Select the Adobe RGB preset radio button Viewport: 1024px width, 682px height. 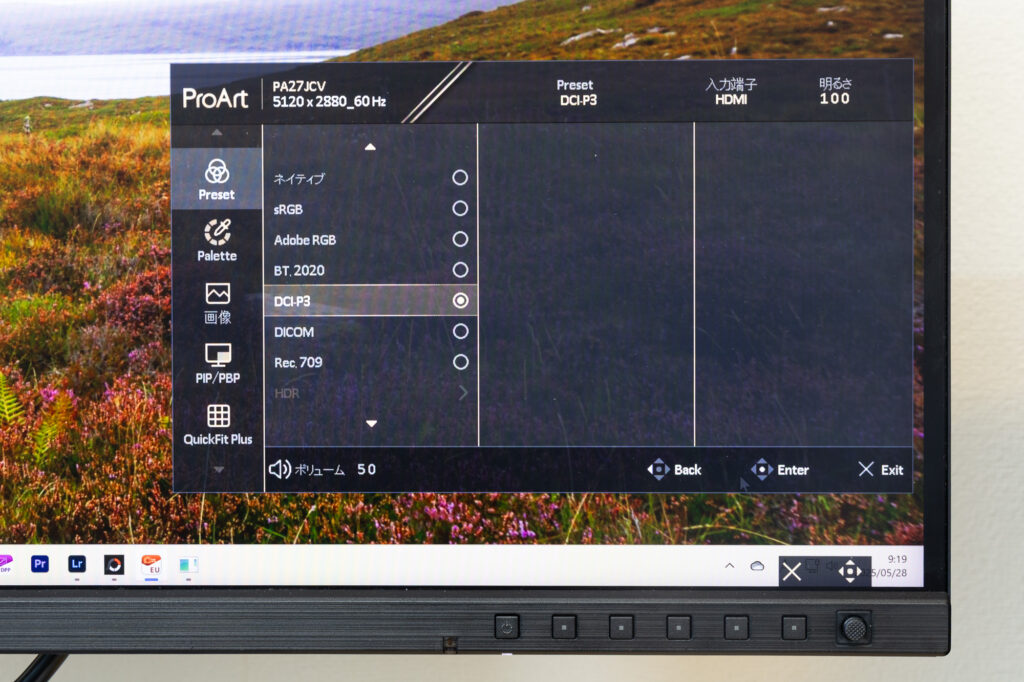(x=460, y=239)
